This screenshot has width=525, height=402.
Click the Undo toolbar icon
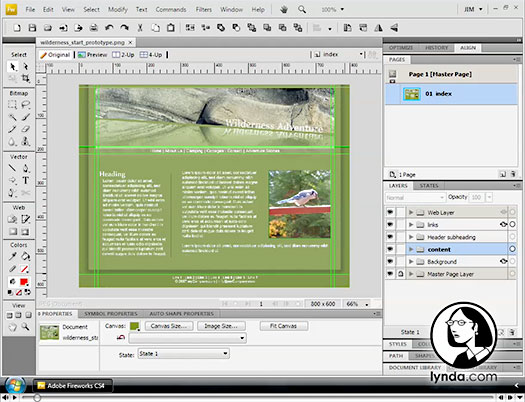pyautogui.click(x=109, y=28)
